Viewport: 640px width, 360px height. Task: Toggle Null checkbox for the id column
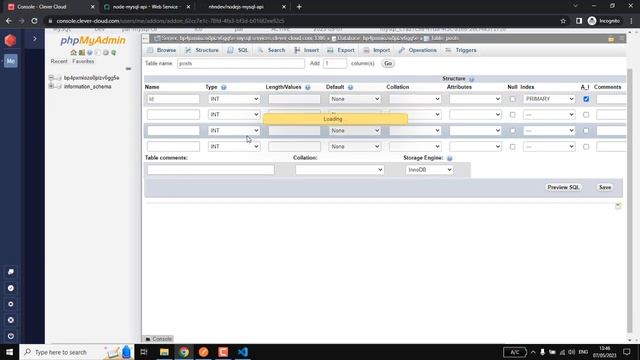[x=512, y=99]
